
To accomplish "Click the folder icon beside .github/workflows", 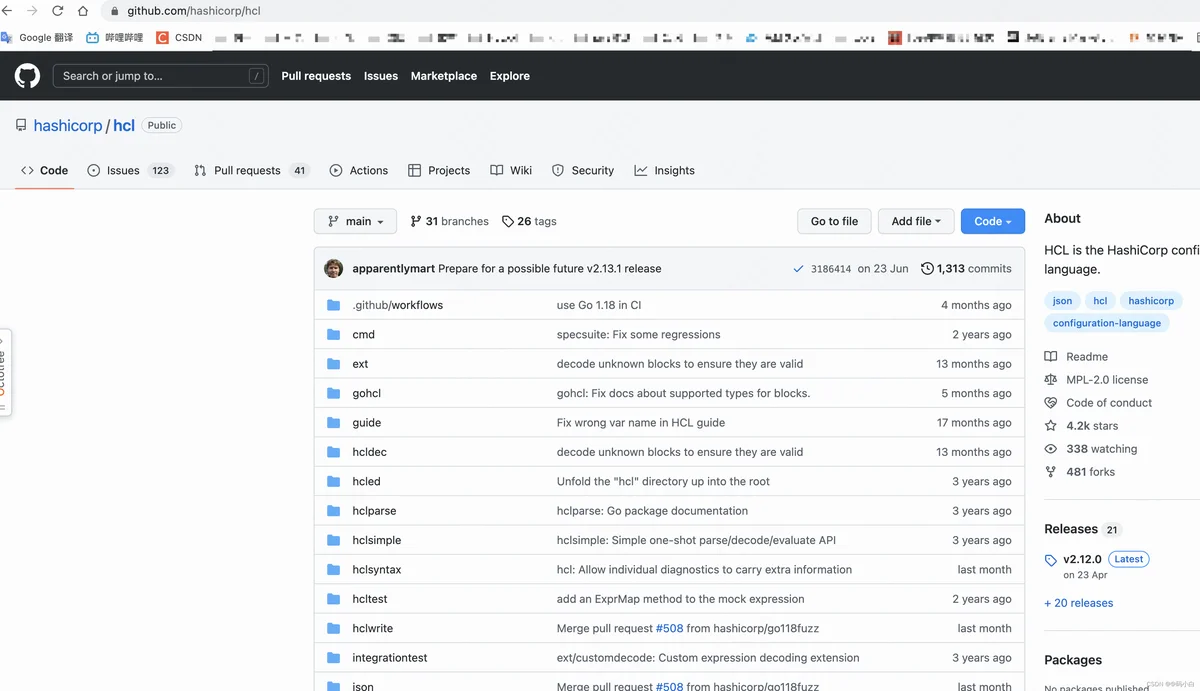I will [334, 305].
